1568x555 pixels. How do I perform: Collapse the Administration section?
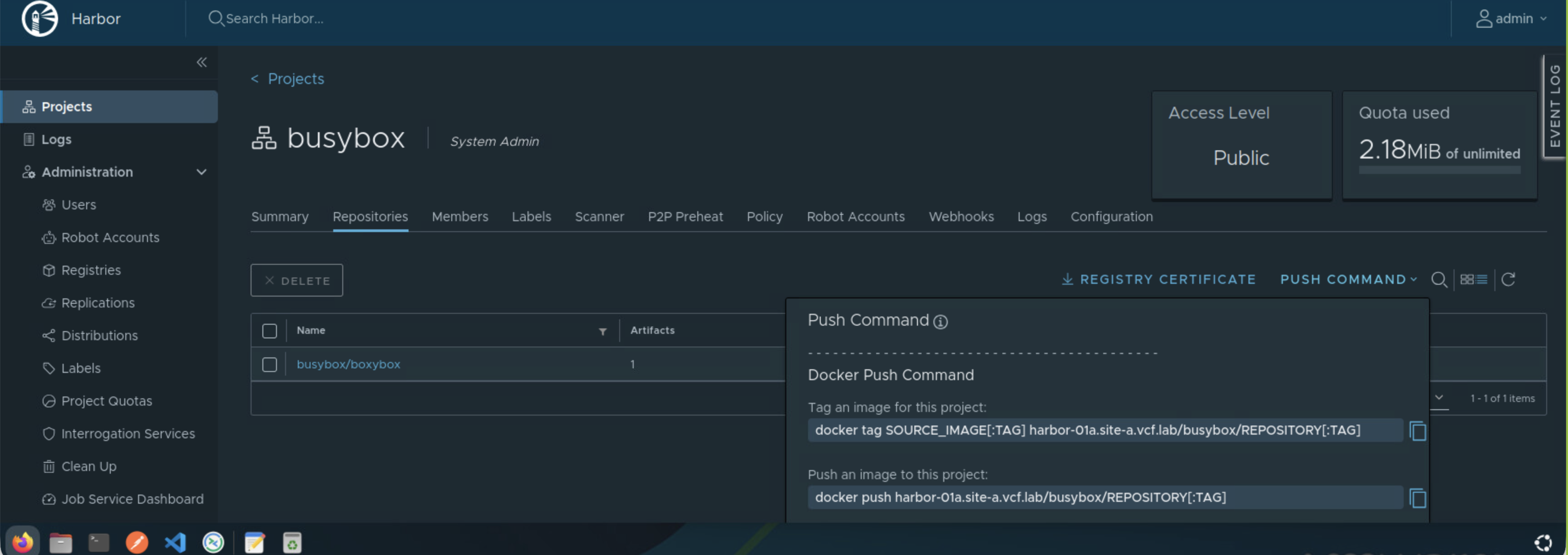click(x=201, y=172)
